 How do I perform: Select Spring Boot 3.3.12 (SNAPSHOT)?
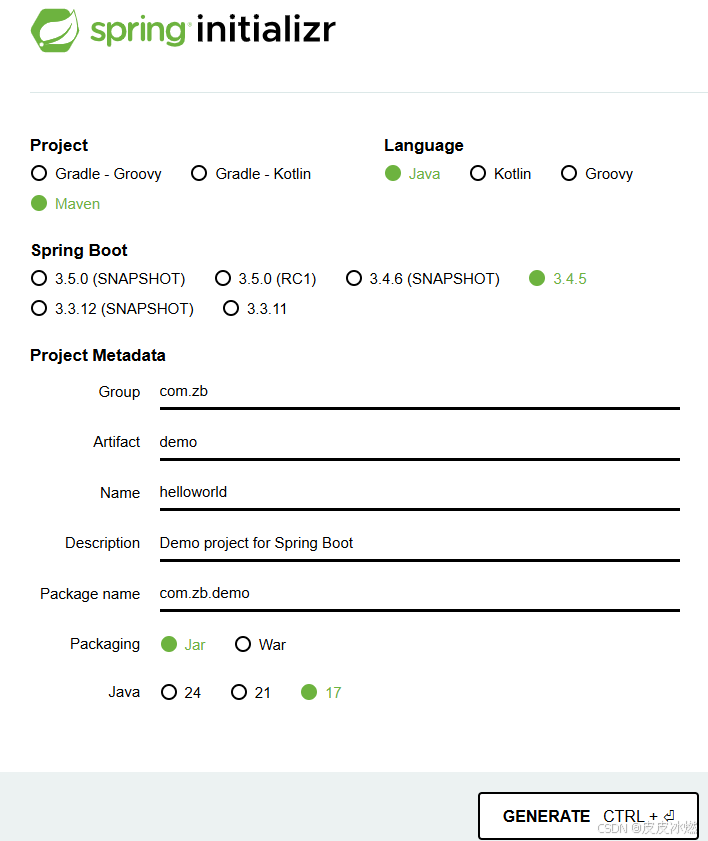coord(39,308)
